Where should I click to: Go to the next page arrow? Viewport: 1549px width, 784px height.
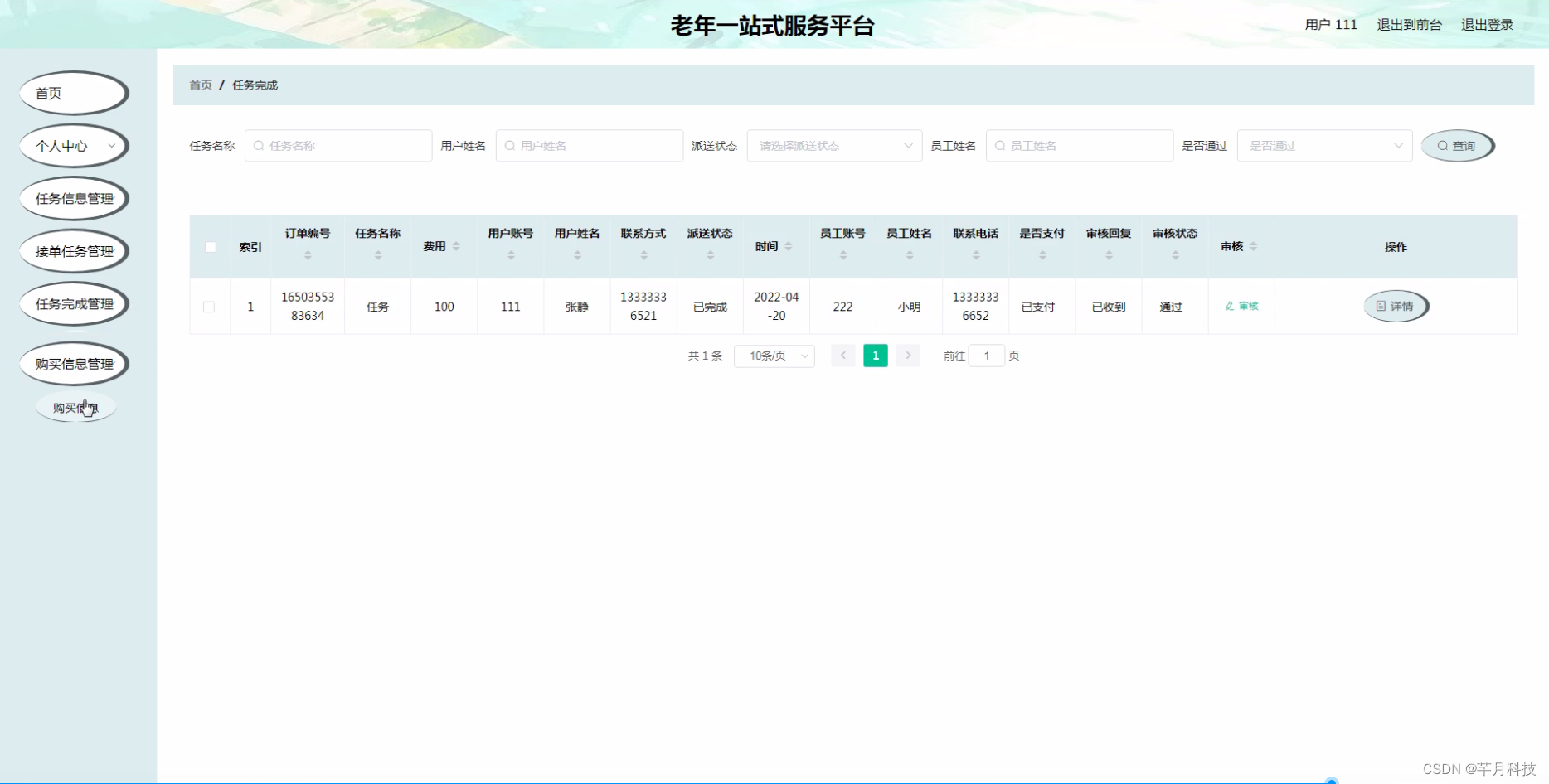click(908, 356)
